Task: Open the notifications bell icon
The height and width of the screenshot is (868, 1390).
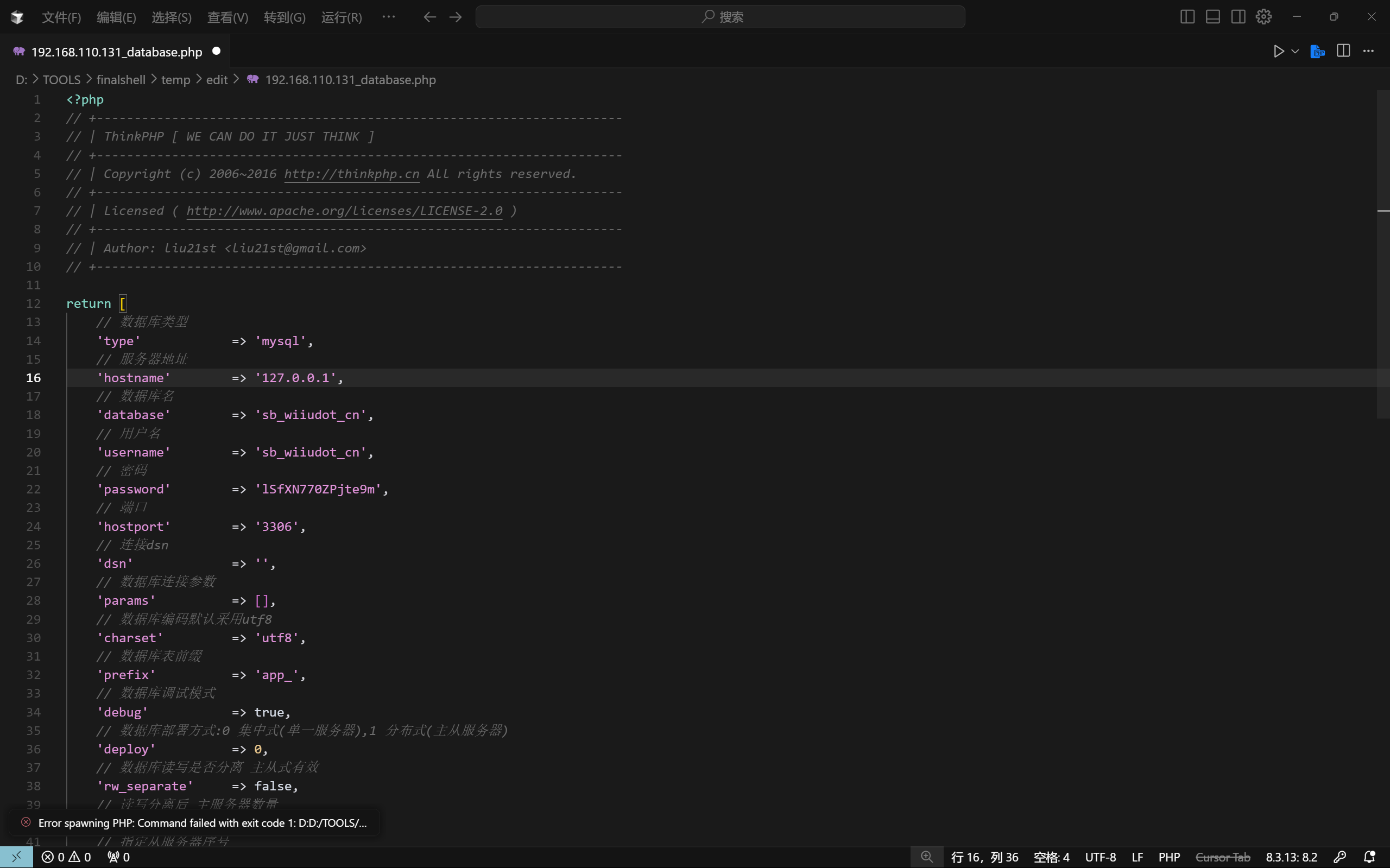Action: 1369,857
